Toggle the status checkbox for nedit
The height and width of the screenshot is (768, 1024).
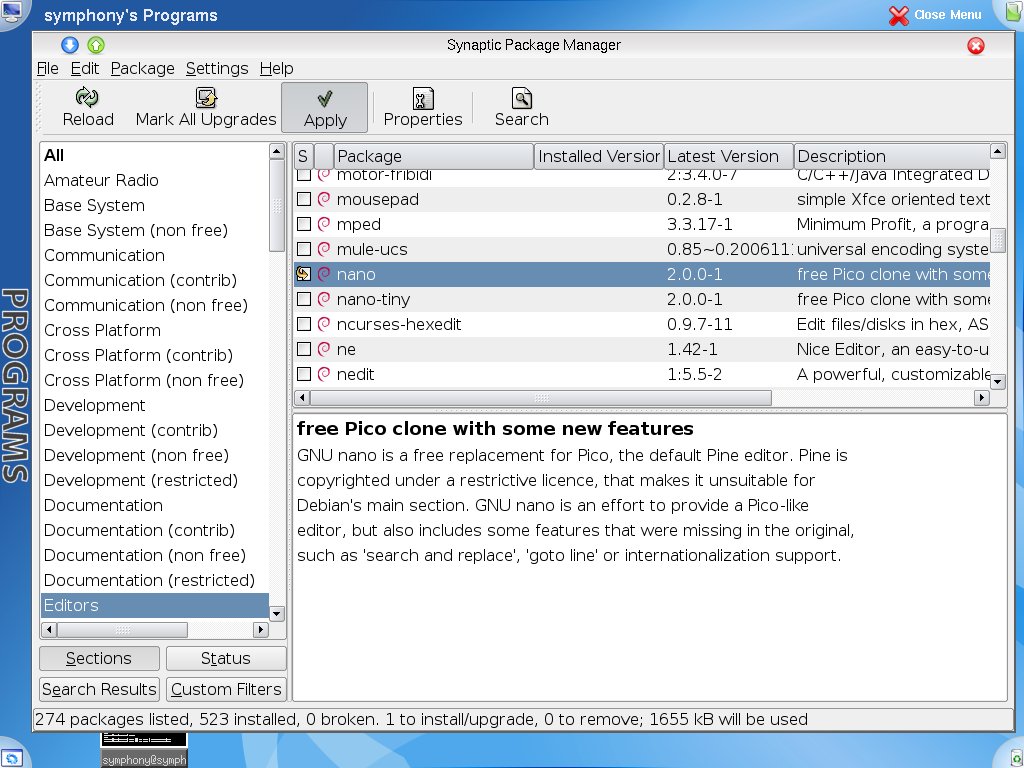click(x=304, y=374)
